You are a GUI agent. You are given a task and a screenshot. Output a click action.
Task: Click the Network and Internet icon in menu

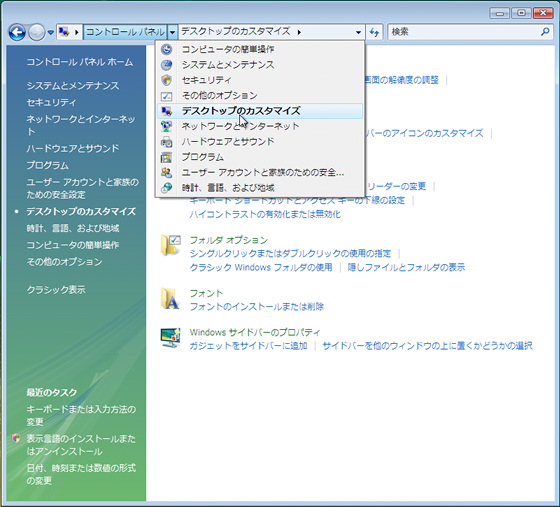[x=166, y=126]
